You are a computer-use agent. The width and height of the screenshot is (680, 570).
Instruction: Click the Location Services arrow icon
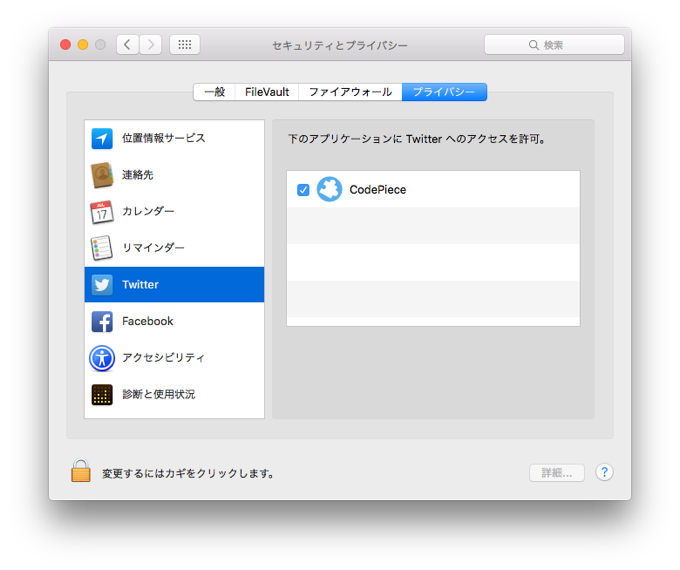102,138
